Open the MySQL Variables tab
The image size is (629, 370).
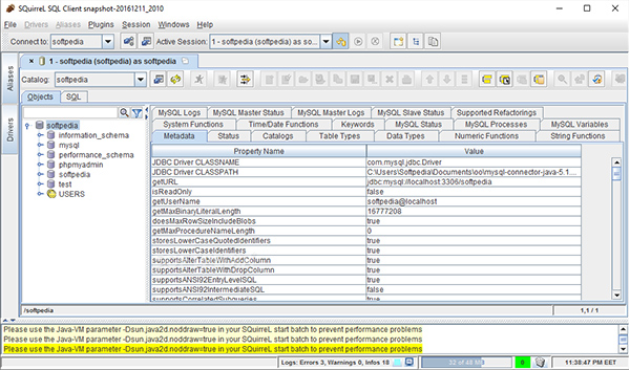click(x=579, y=124)
